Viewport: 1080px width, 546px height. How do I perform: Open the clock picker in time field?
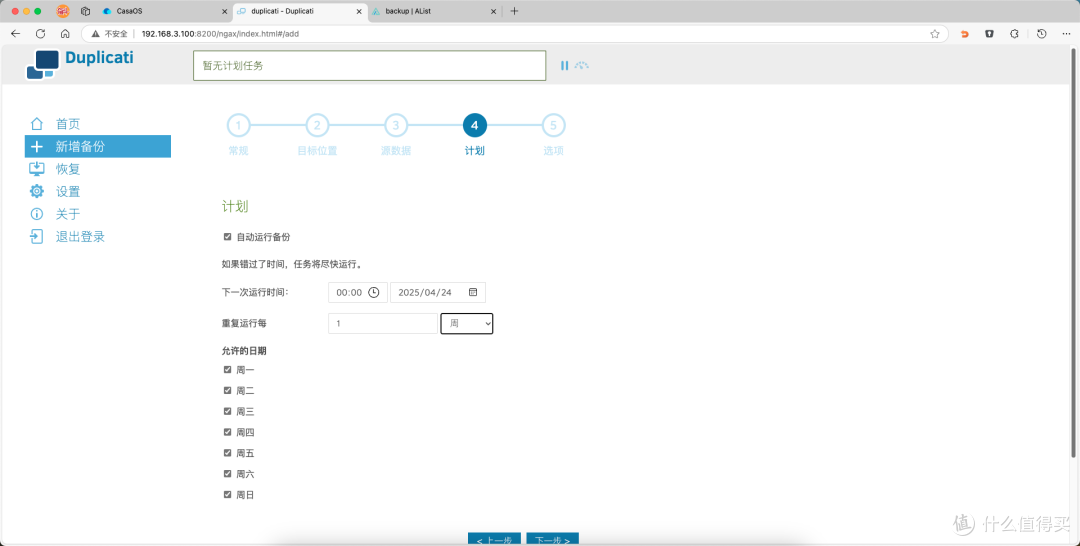tap(373, 293)
